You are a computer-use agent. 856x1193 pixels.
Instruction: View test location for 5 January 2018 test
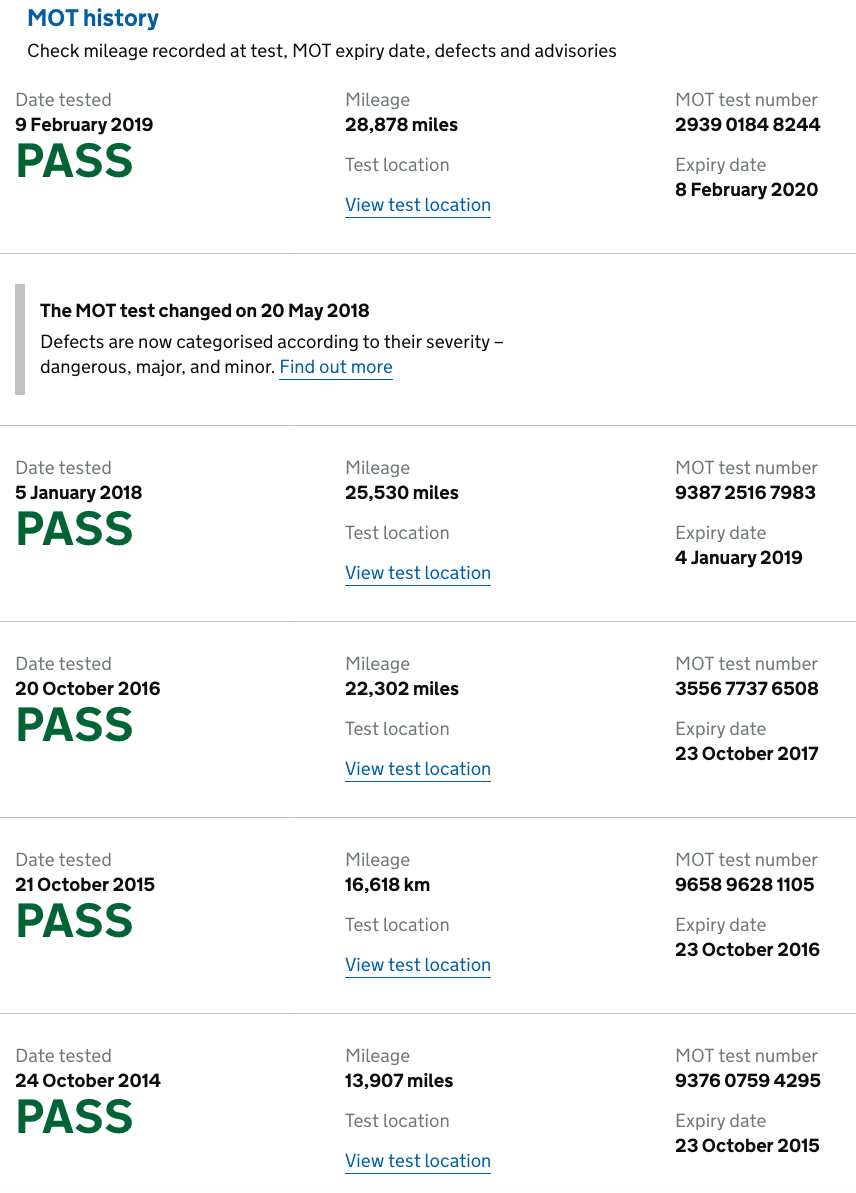tap(418, 573)
